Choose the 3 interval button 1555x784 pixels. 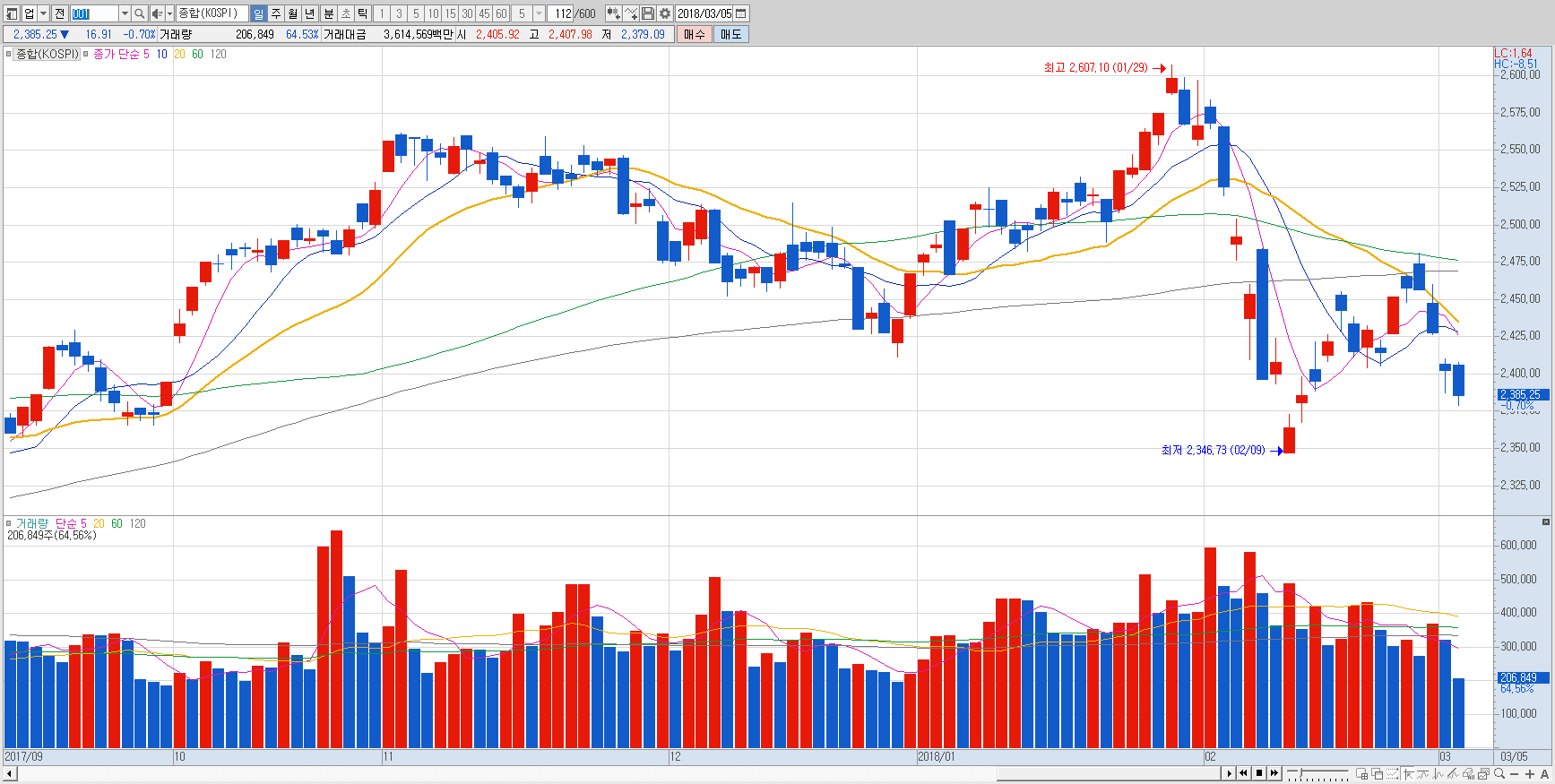399,13
